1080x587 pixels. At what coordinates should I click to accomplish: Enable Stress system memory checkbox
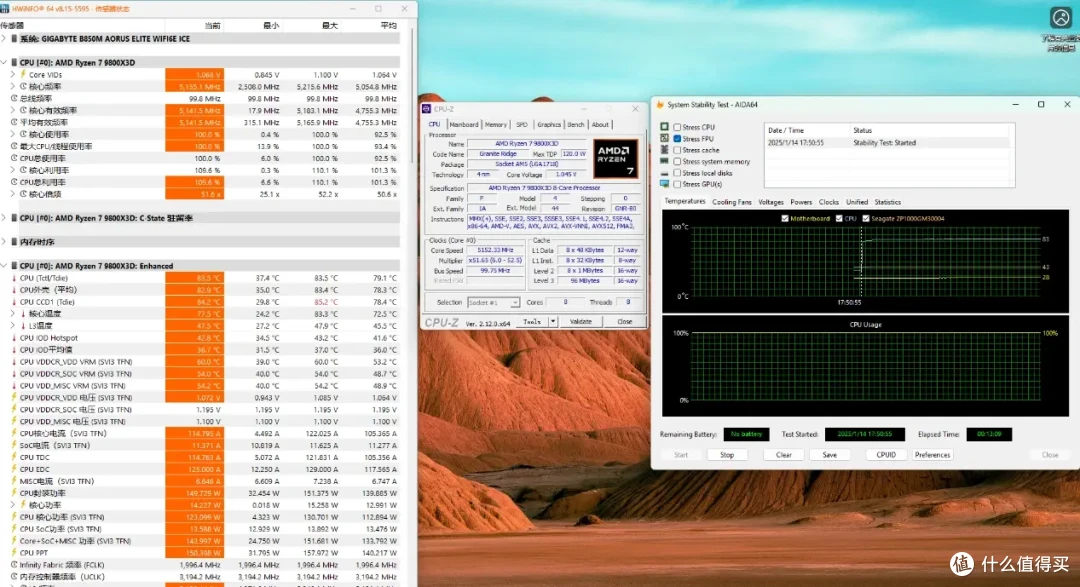[x=677, y=161]
